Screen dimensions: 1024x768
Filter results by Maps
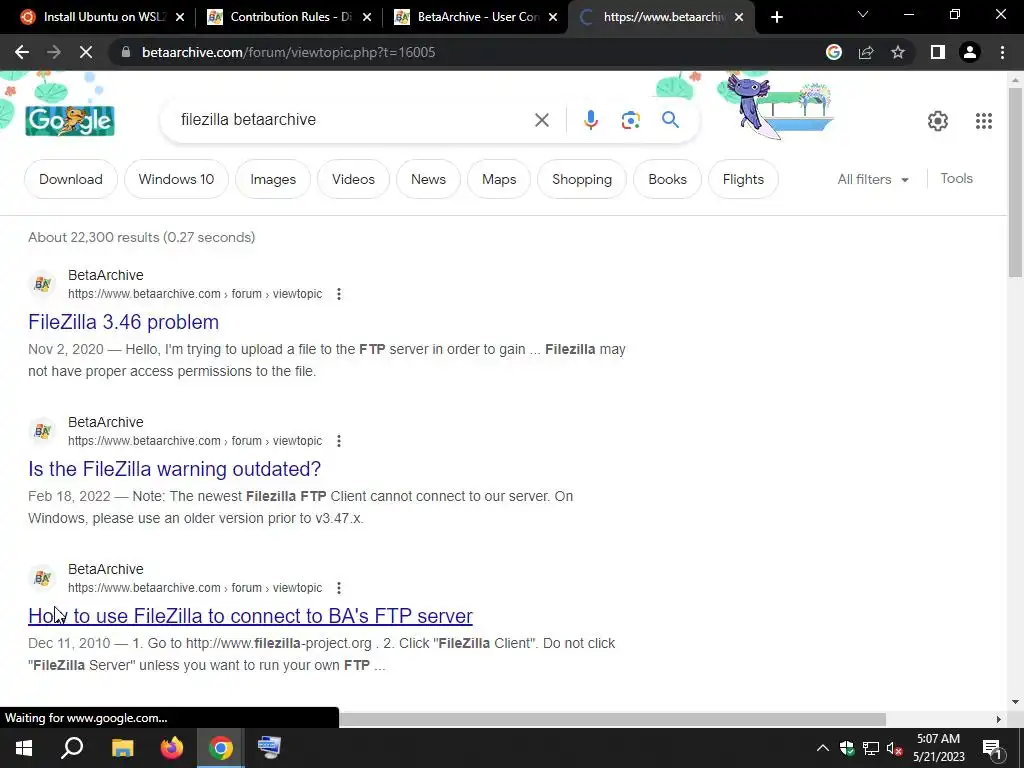click(x=499, y=179)
